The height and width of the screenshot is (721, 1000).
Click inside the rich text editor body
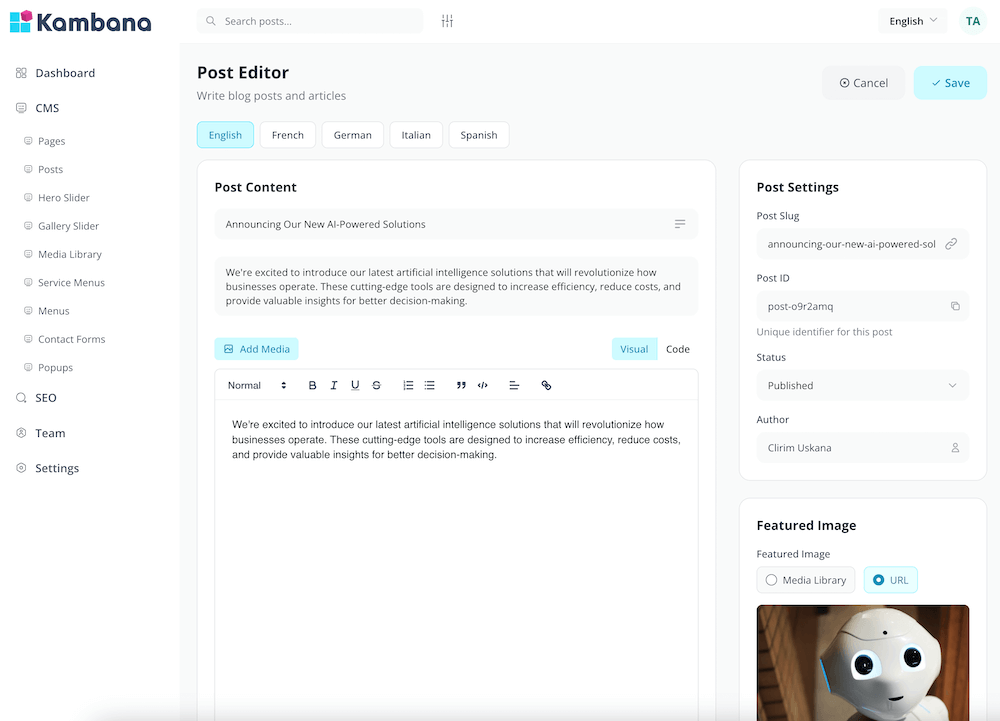click(457, 561)
